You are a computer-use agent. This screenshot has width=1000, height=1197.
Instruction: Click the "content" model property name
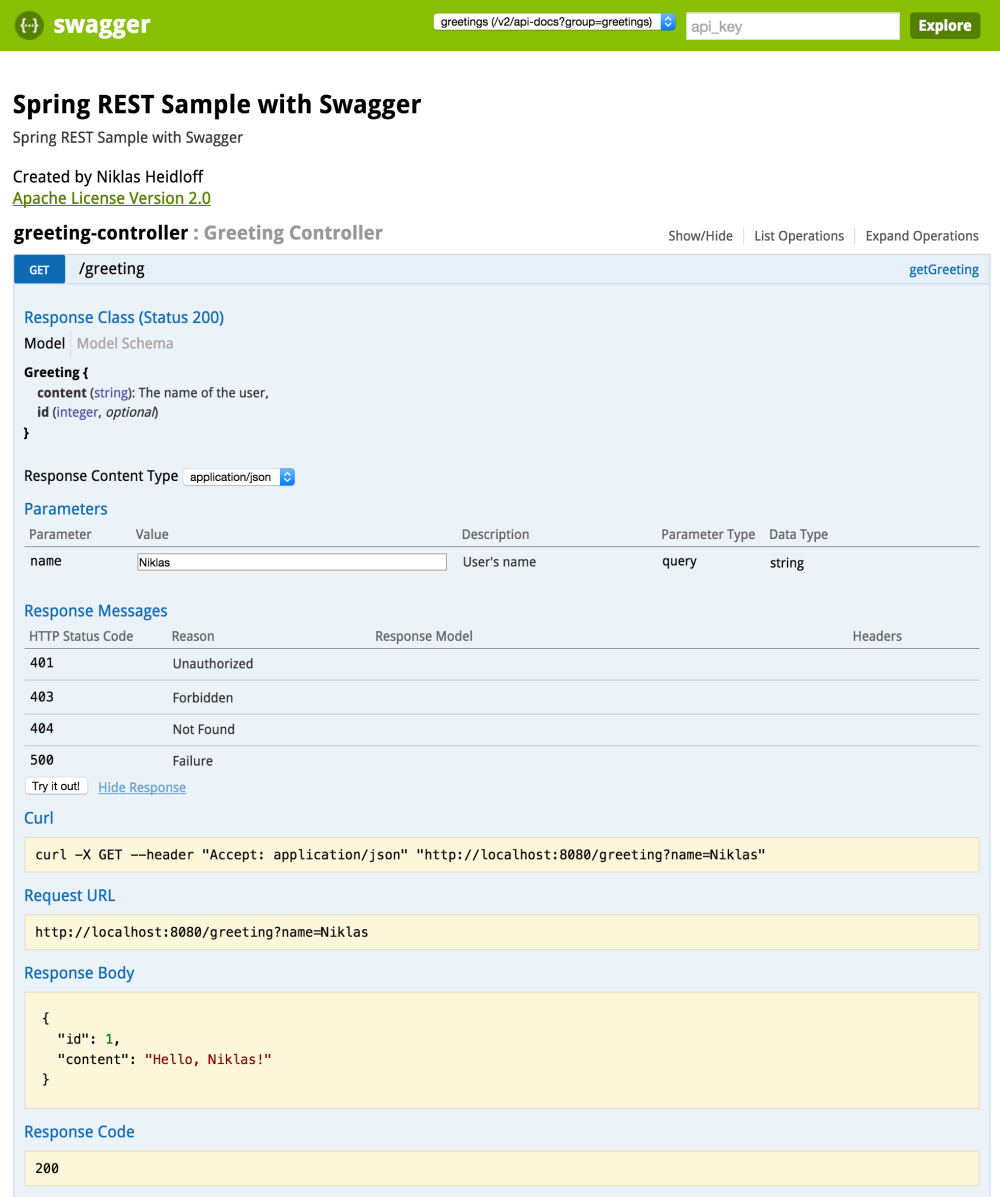(62, 393)
